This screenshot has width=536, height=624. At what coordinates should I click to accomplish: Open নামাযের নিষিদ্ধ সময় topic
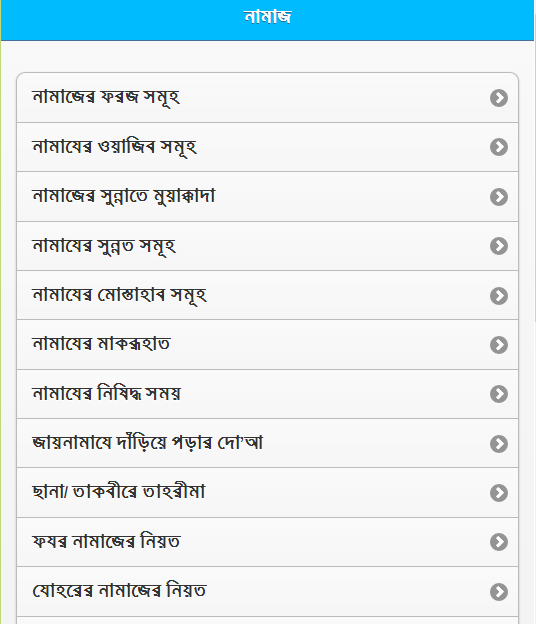pyautogui.click(x=267, y=394)
